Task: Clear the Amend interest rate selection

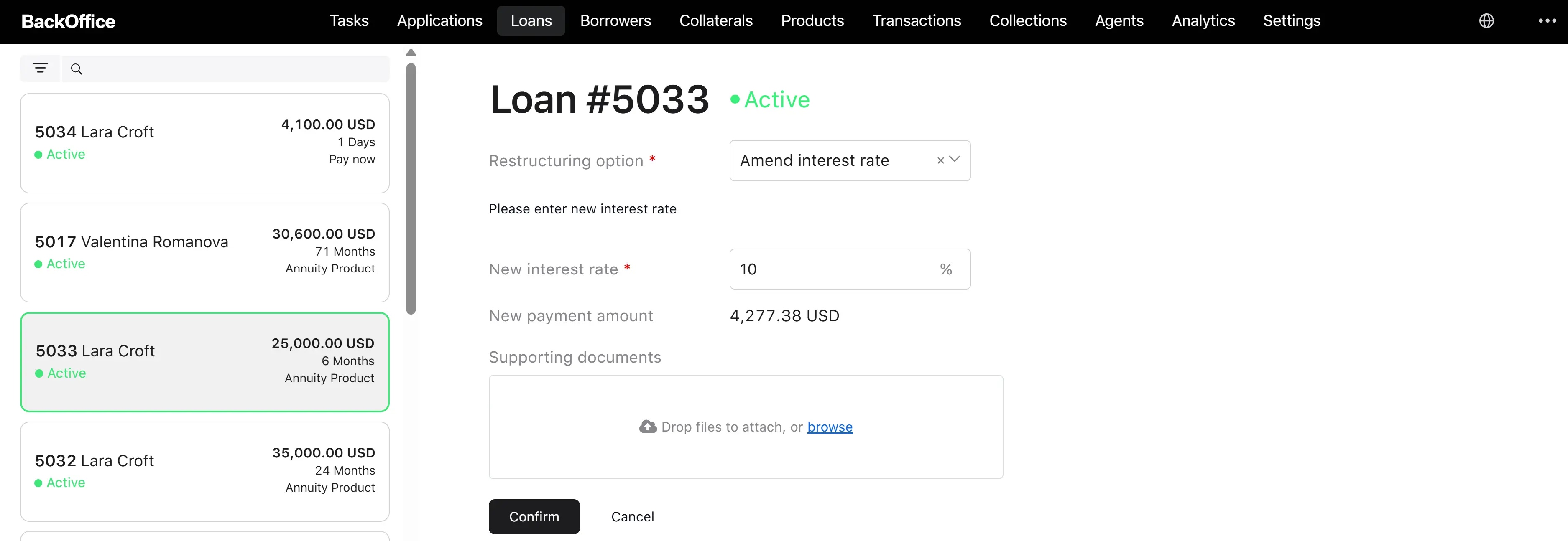Action: click(x=940, y=160)
